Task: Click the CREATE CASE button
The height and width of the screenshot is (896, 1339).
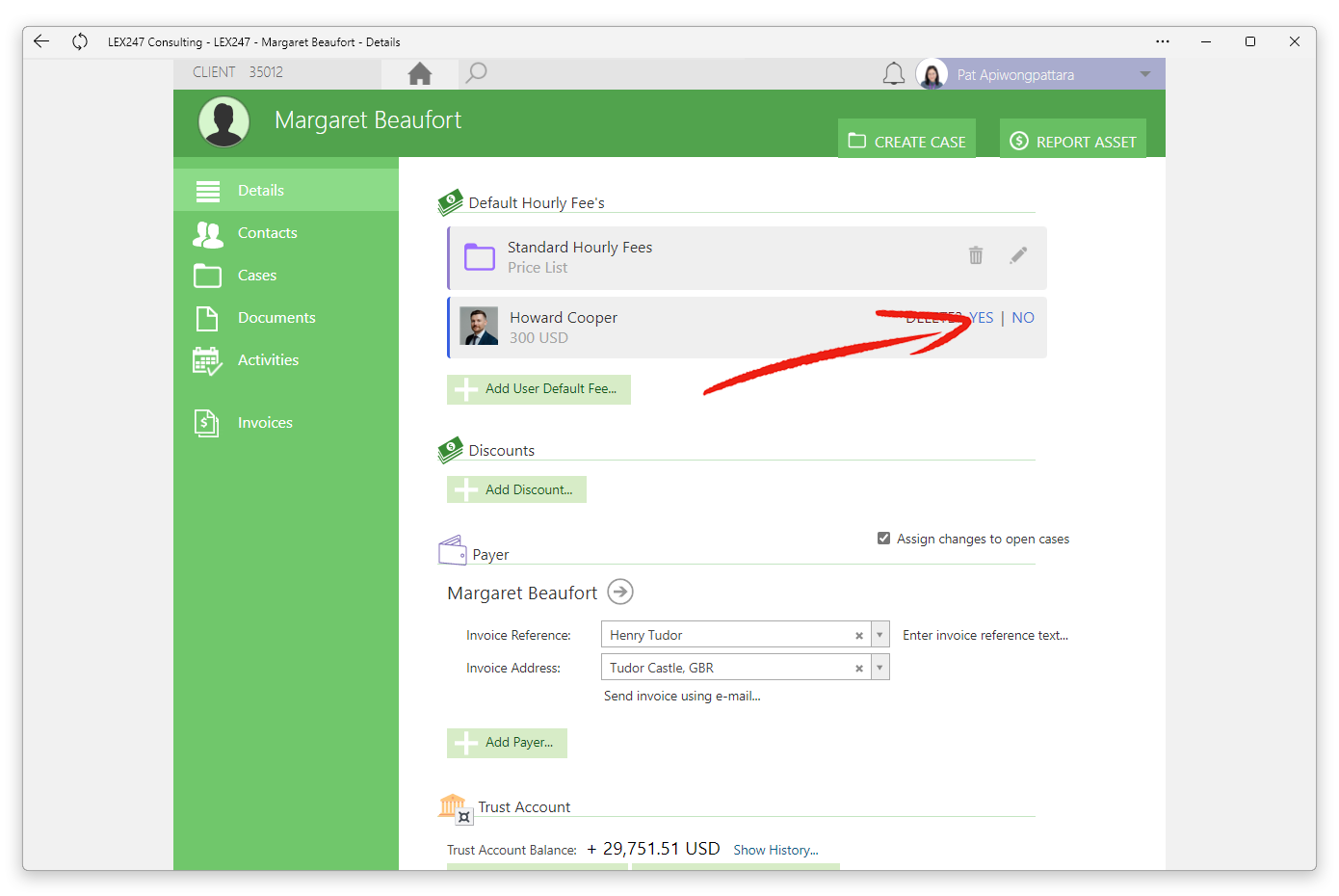Action: point(906,141)
